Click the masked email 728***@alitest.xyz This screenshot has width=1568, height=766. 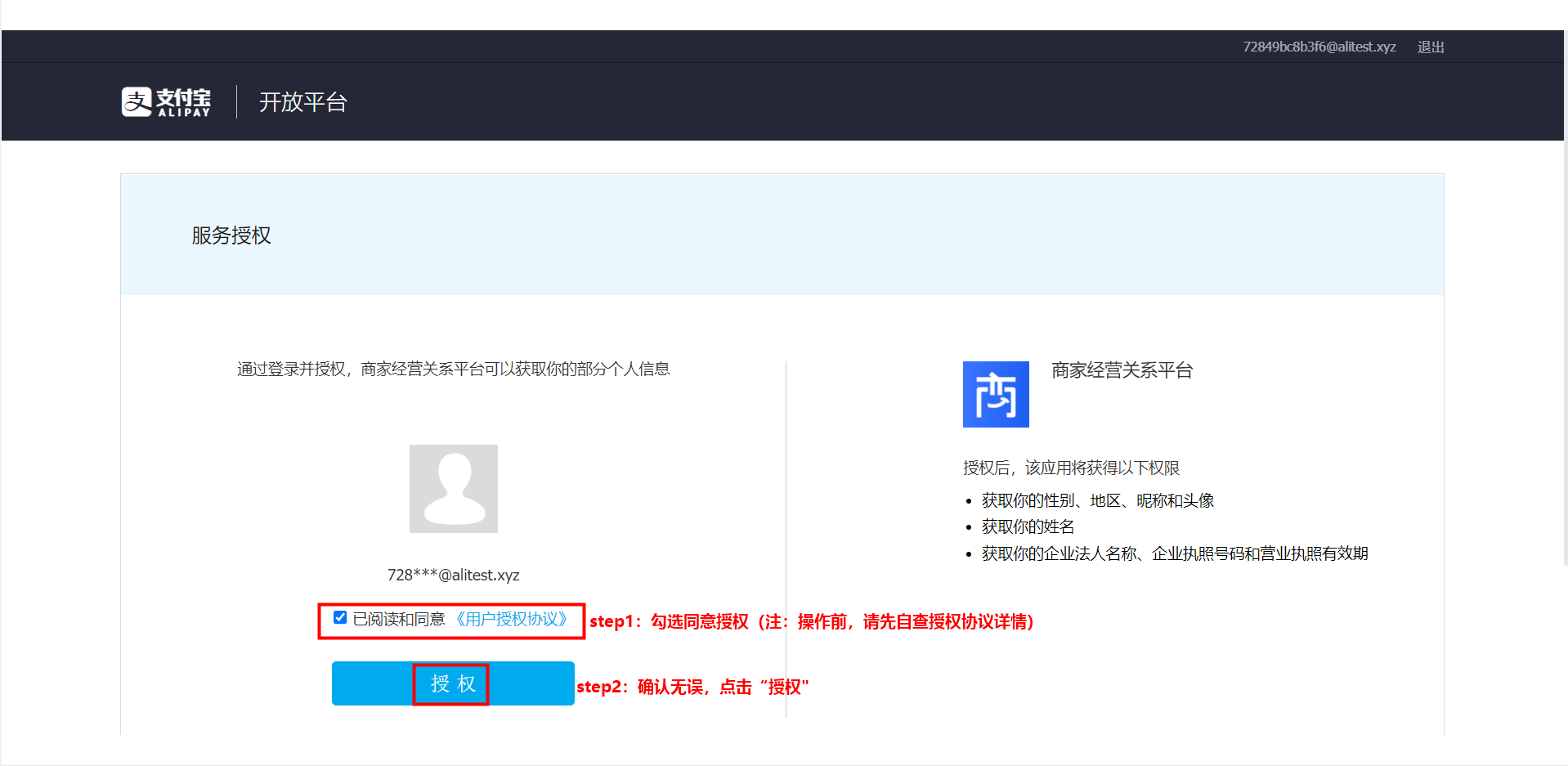(x=454, y=575)
